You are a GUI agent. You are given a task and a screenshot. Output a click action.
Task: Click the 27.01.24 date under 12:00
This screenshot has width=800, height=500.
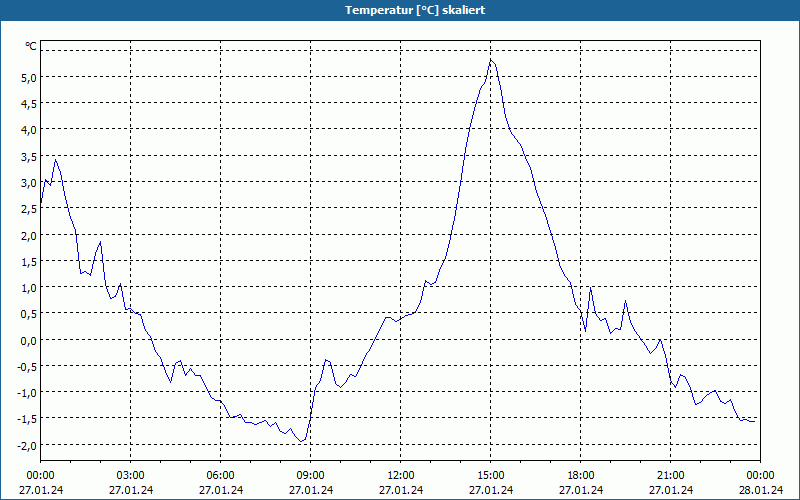[x=401, y=490]
